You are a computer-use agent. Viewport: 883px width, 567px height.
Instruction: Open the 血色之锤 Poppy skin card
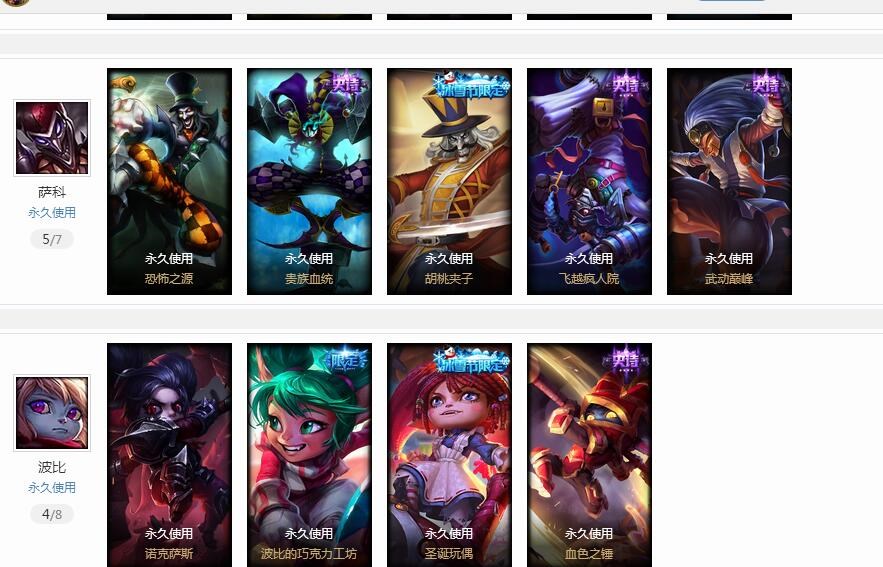tap(590, 455)
